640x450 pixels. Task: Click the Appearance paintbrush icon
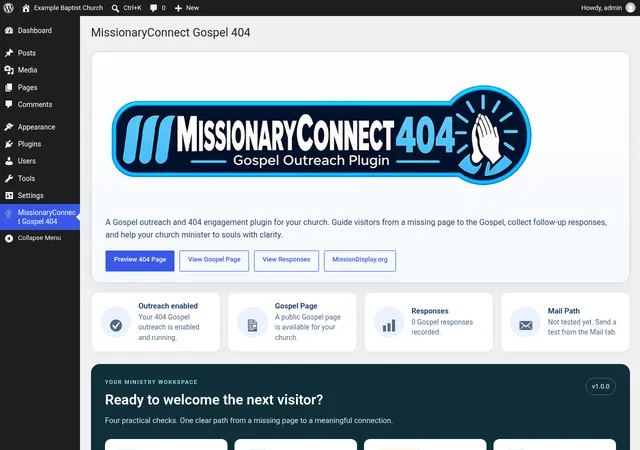tap(9, 127)
